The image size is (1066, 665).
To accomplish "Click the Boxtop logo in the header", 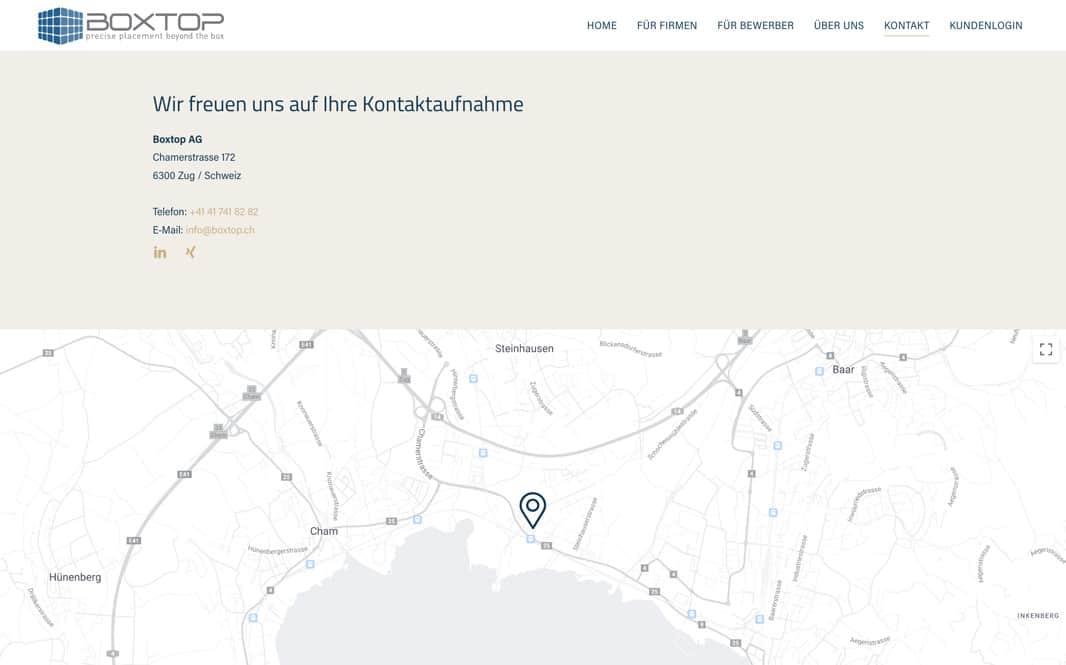I will coord(130,25).
